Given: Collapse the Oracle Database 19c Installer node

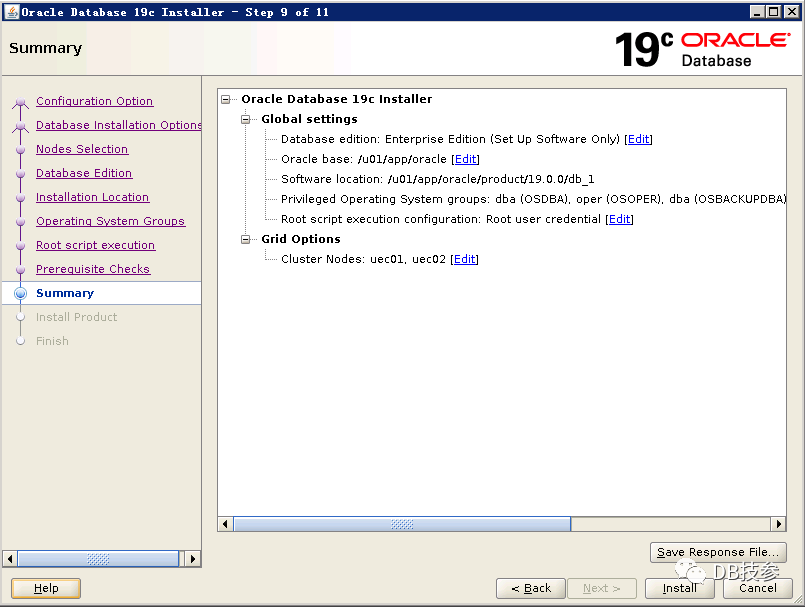Looking at the screenshot, I should click(x=227, y=99).
